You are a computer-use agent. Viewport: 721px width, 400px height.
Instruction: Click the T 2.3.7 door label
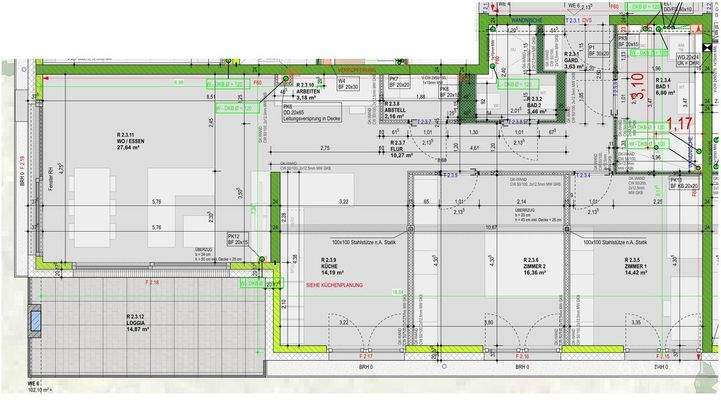pyautogui.click(x=423, y=122)
